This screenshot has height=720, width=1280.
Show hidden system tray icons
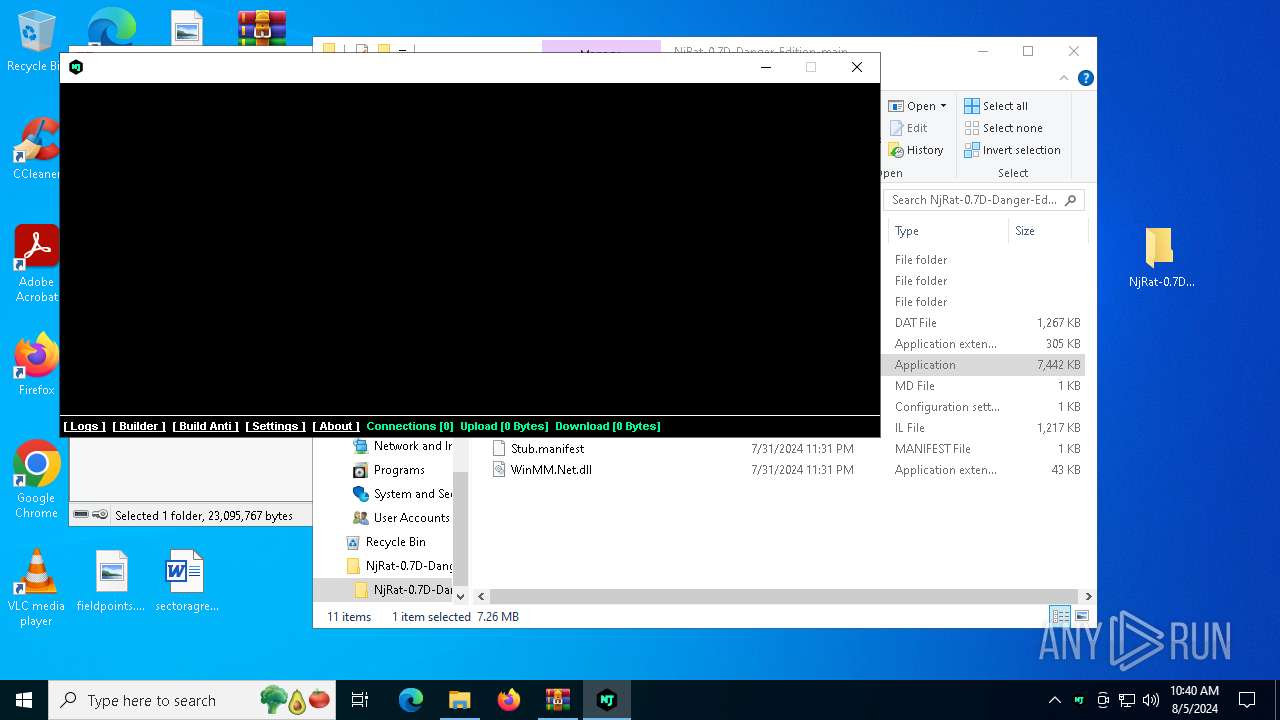[x=1054, y=700]
